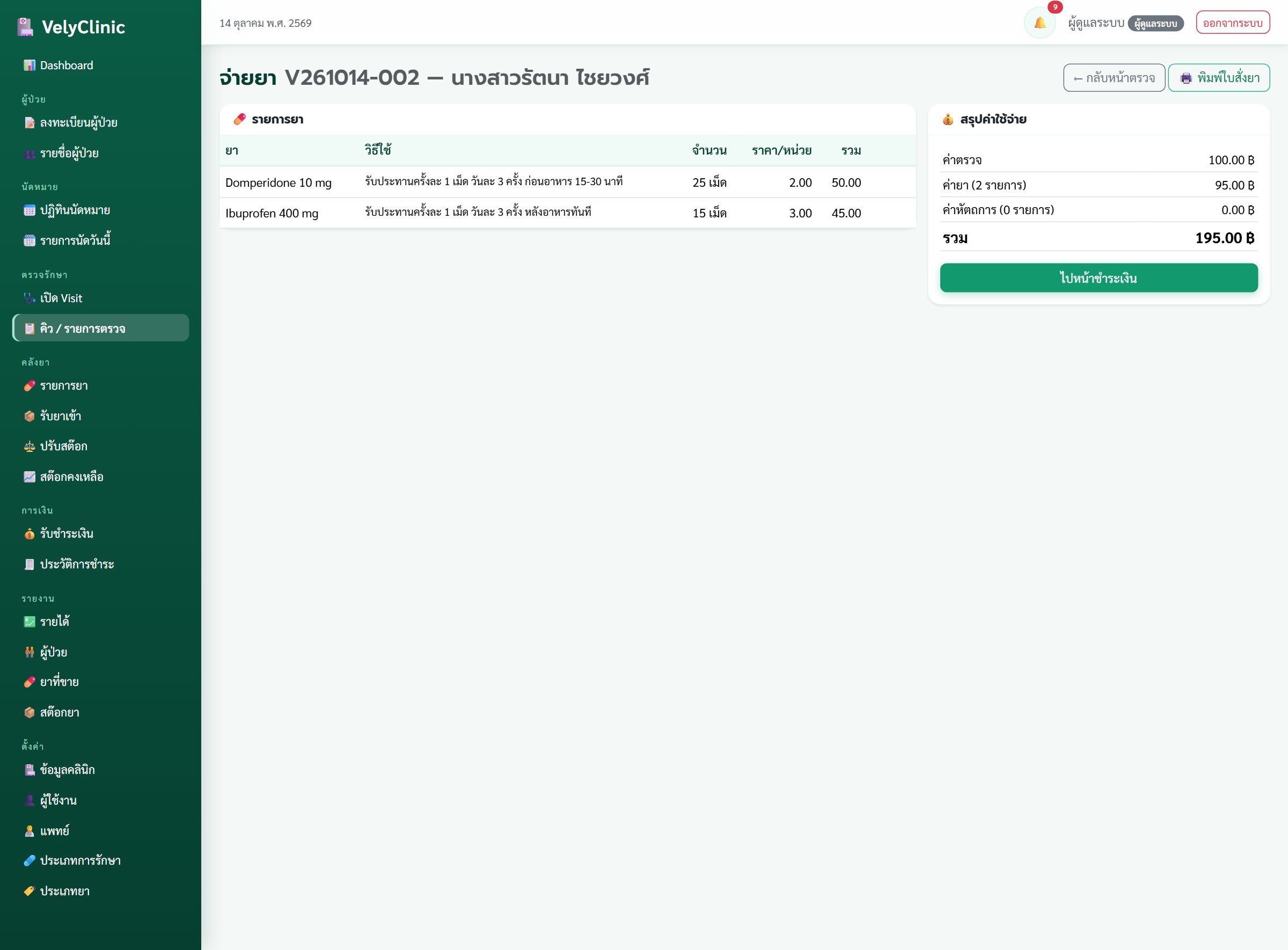Click the ออกจากระบบ logout button
The width and height of the screenshot is (1288, 950).
click(1233, 23)
